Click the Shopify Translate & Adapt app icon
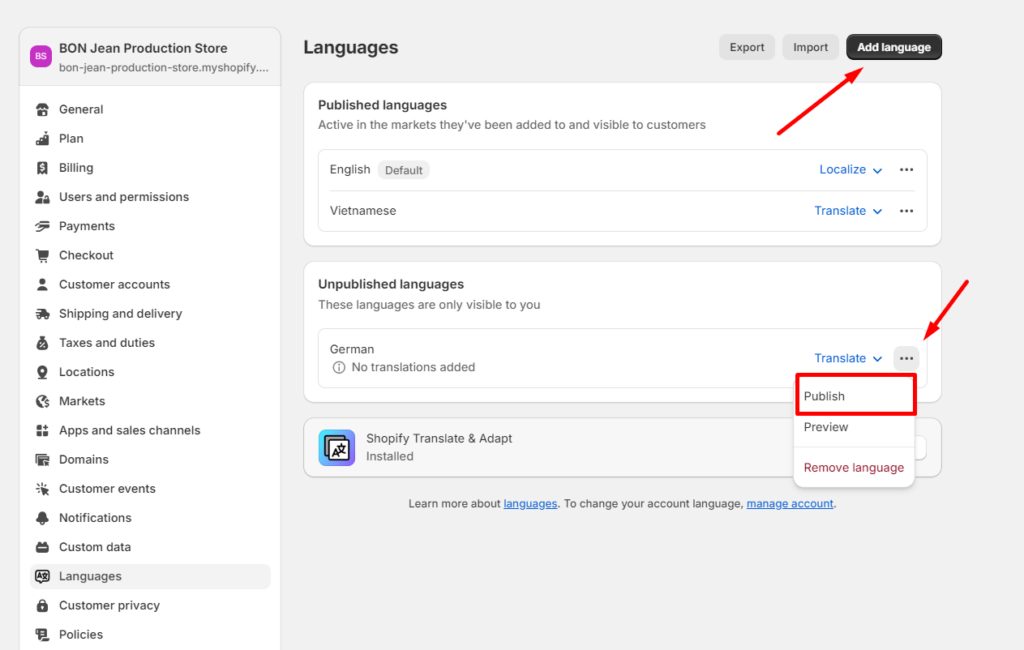1024x650 pixels. (x=337, y=448)
